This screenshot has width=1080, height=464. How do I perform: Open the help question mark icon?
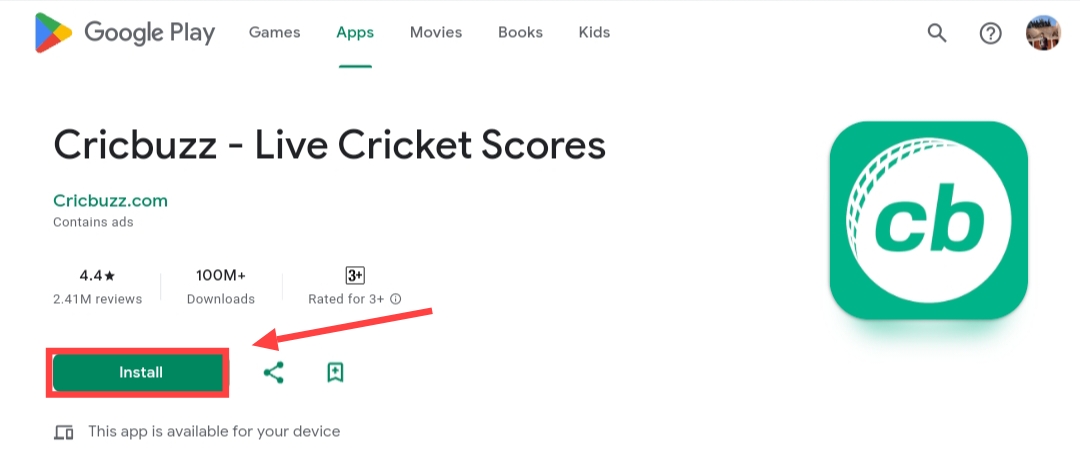(990, 33)
